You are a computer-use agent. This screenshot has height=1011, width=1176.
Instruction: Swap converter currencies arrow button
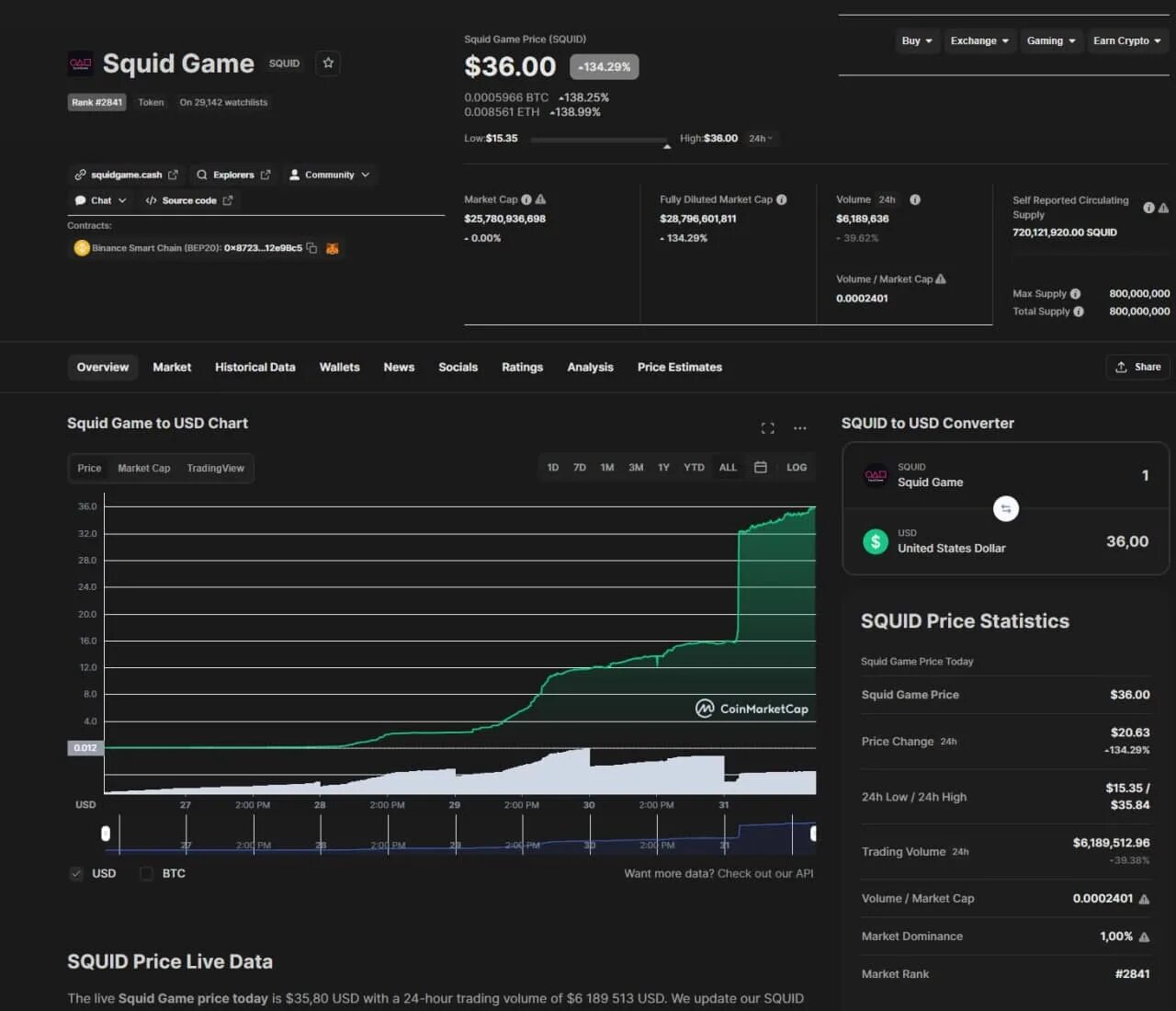tap(1006, 508)
